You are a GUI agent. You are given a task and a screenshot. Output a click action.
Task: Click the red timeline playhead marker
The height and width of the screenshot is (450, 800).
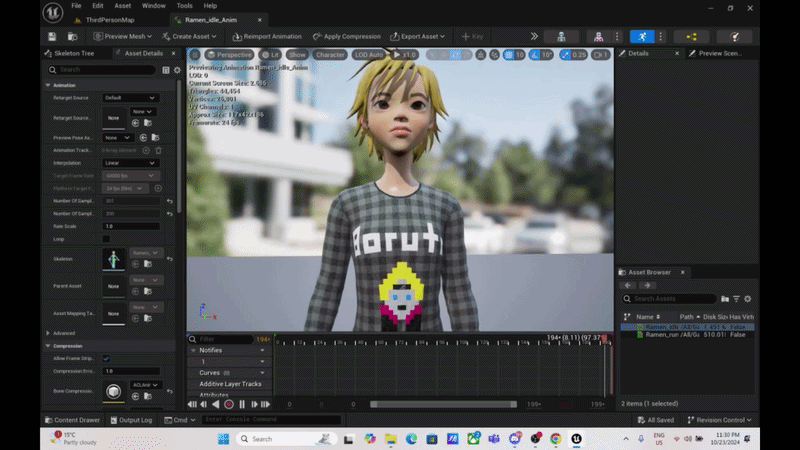(605, 338)
